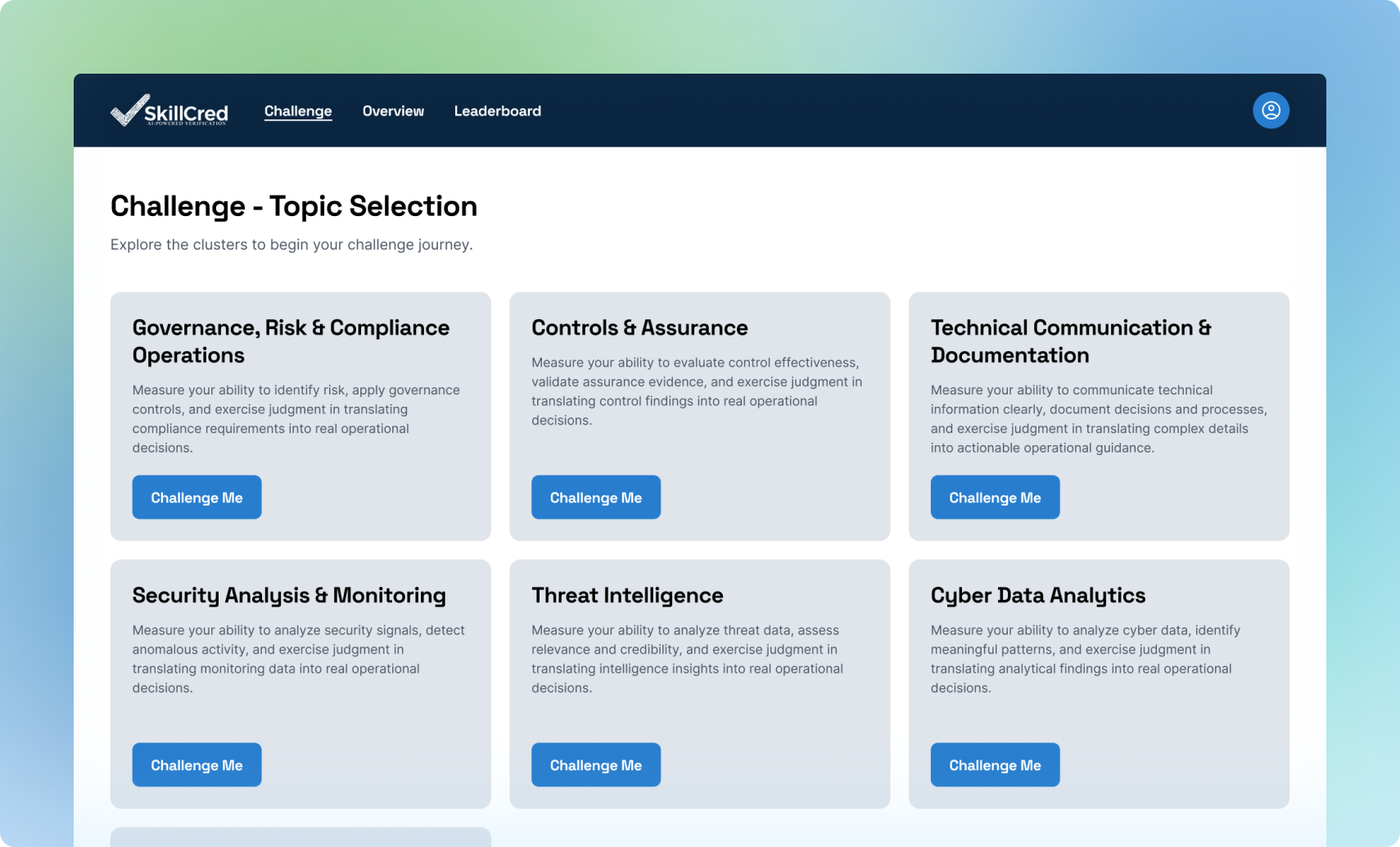The width and height of the screenshot is (1400, 847).
Task: Click the Challenge - Topic Selection page heading
Action: point(294,206)
